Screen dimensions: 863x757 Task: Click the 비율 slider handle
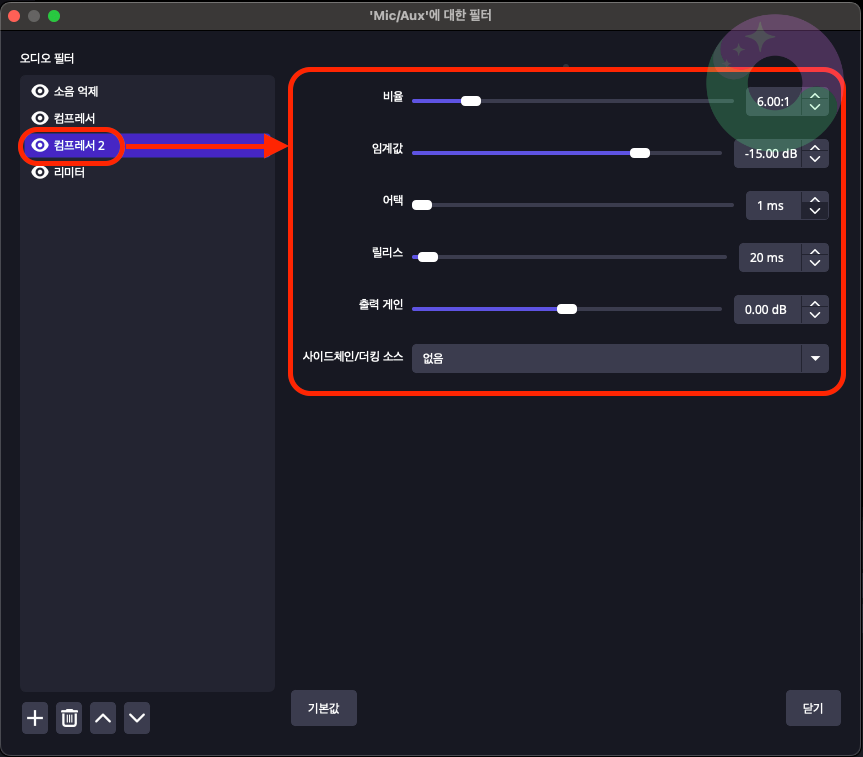click(471, 101)
